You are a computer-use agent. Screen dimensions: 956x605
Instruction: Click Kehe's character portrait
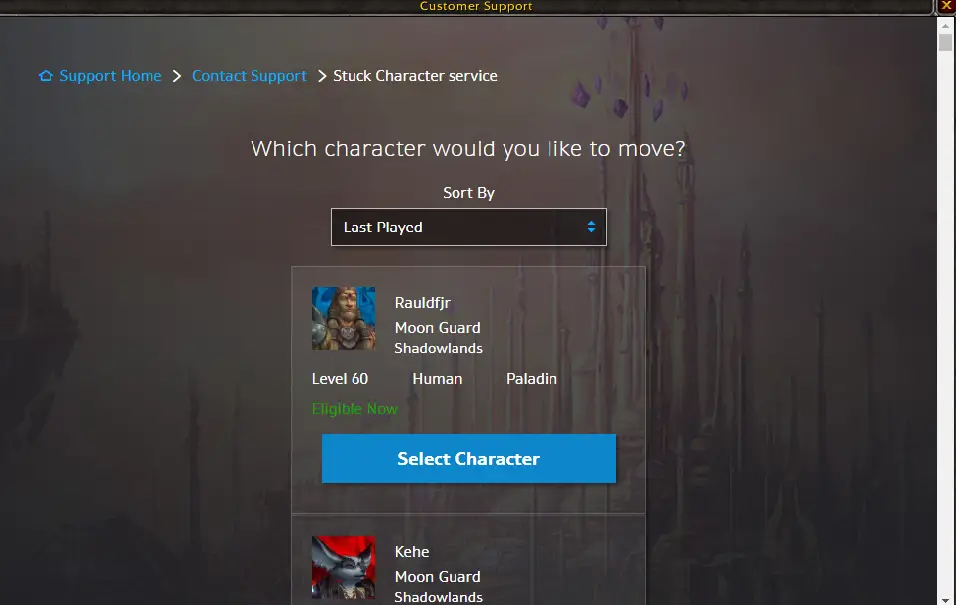pyautogui.click(x=343, y=567)
